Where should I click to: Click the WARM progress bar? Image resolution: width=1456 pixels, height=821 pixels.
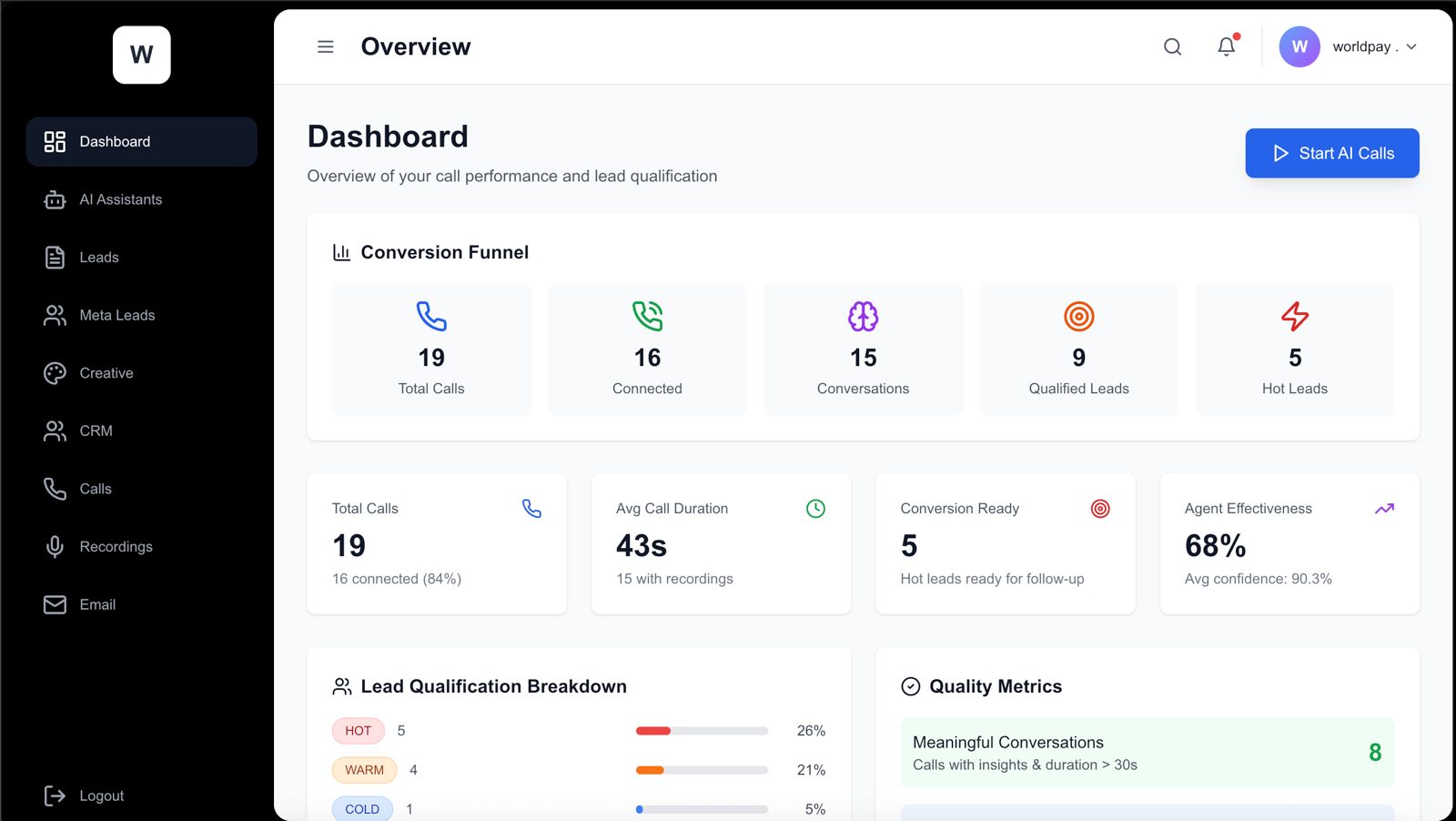click(x=701, y=769)
